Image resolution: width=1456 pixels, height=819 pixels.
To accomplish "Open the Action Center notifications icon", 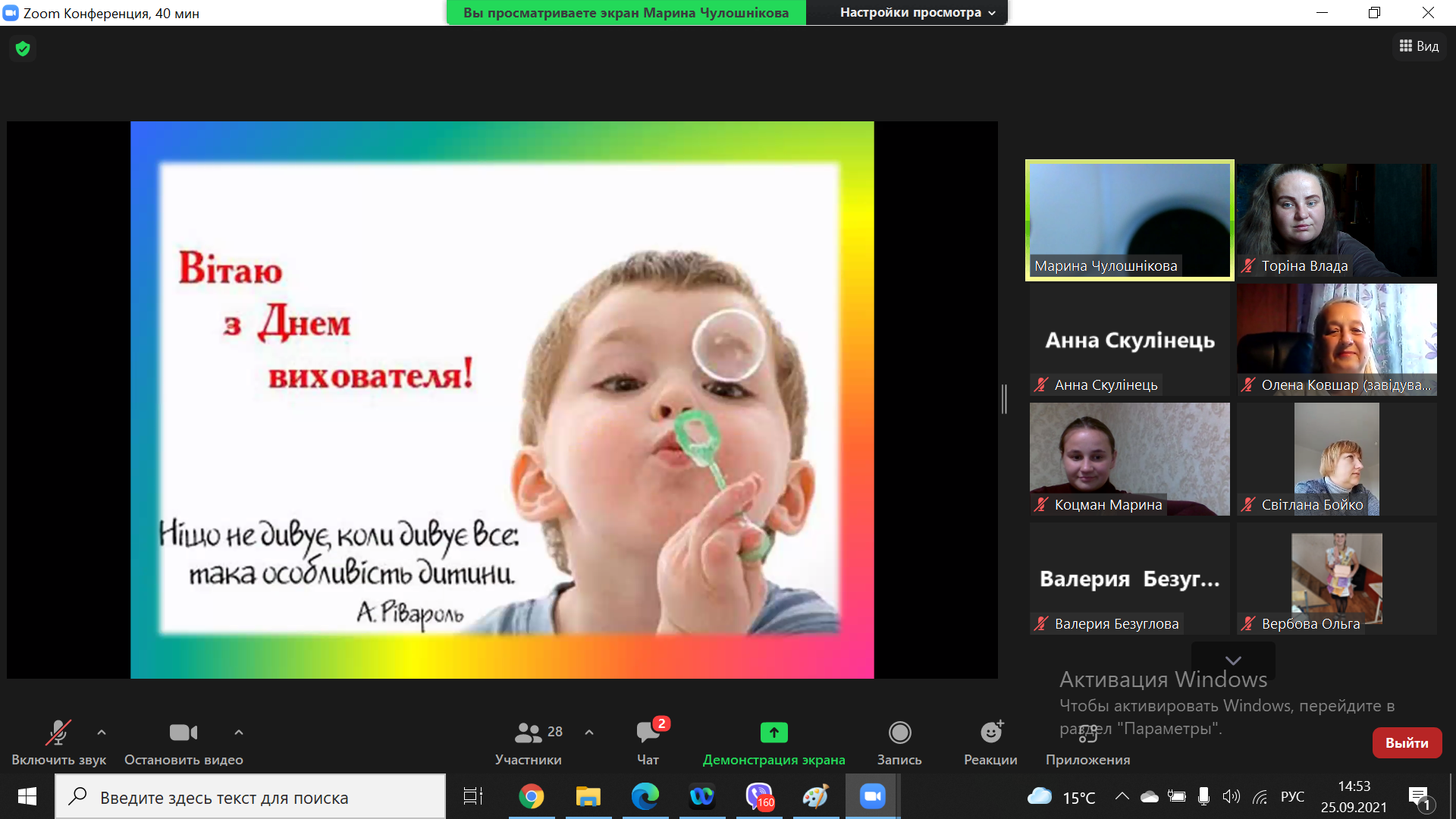I will pos(1420,797).
